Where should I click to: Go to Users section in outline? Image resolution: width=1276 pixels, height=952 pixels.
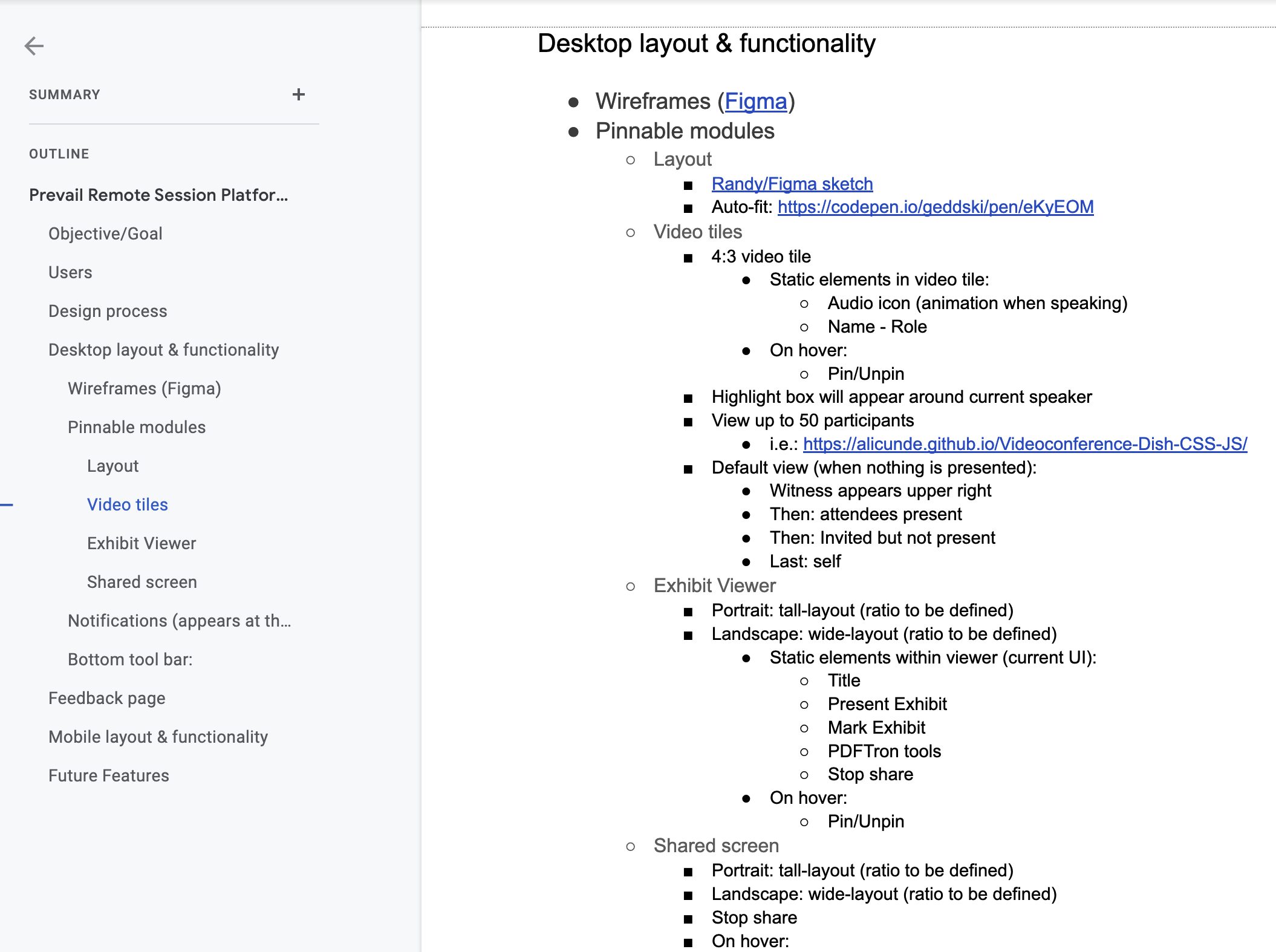tap(70, 272)
